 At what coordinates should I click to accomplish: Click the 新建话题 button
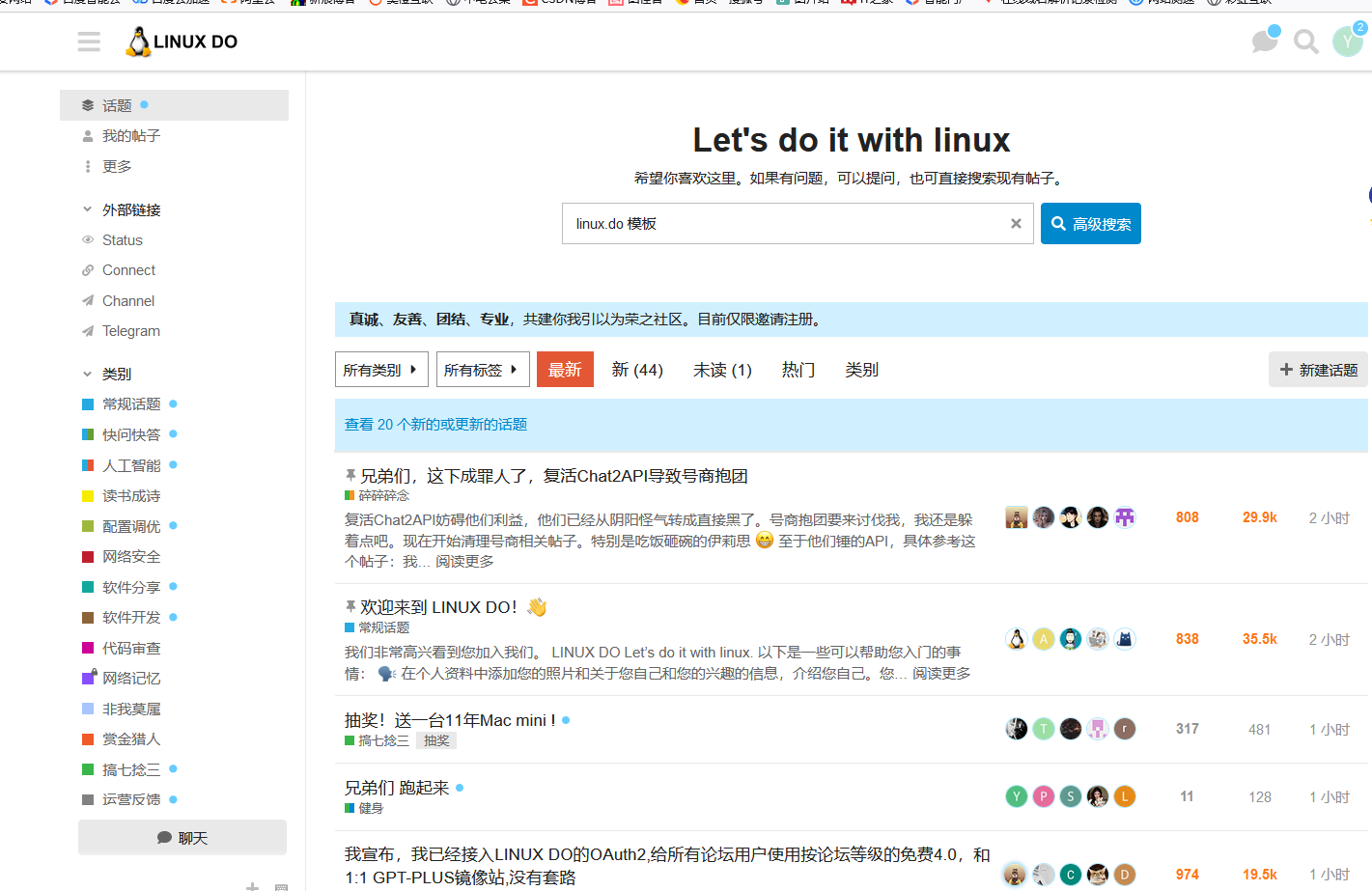[1318, 370]
